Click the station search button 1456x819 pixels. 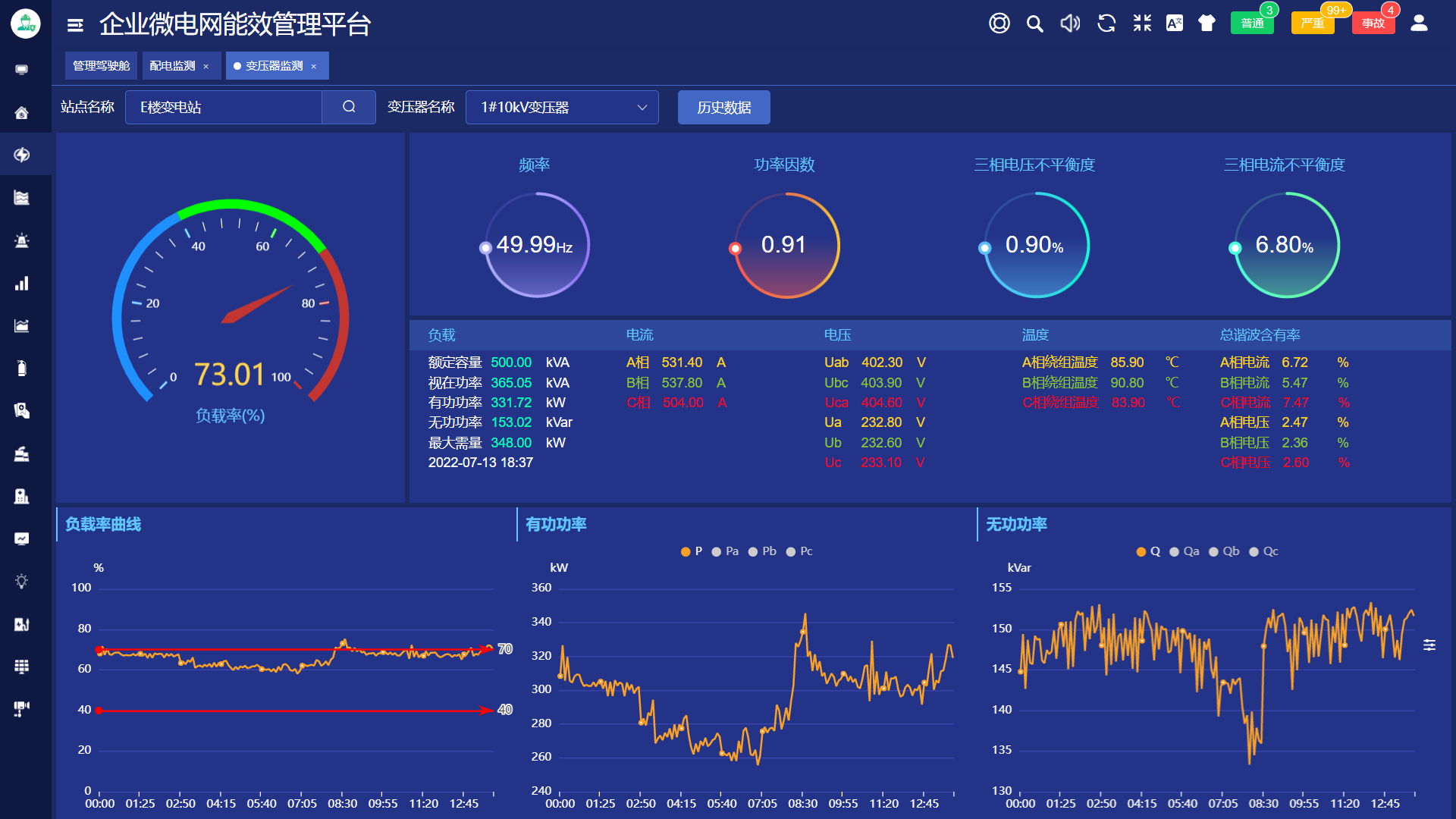349,108
